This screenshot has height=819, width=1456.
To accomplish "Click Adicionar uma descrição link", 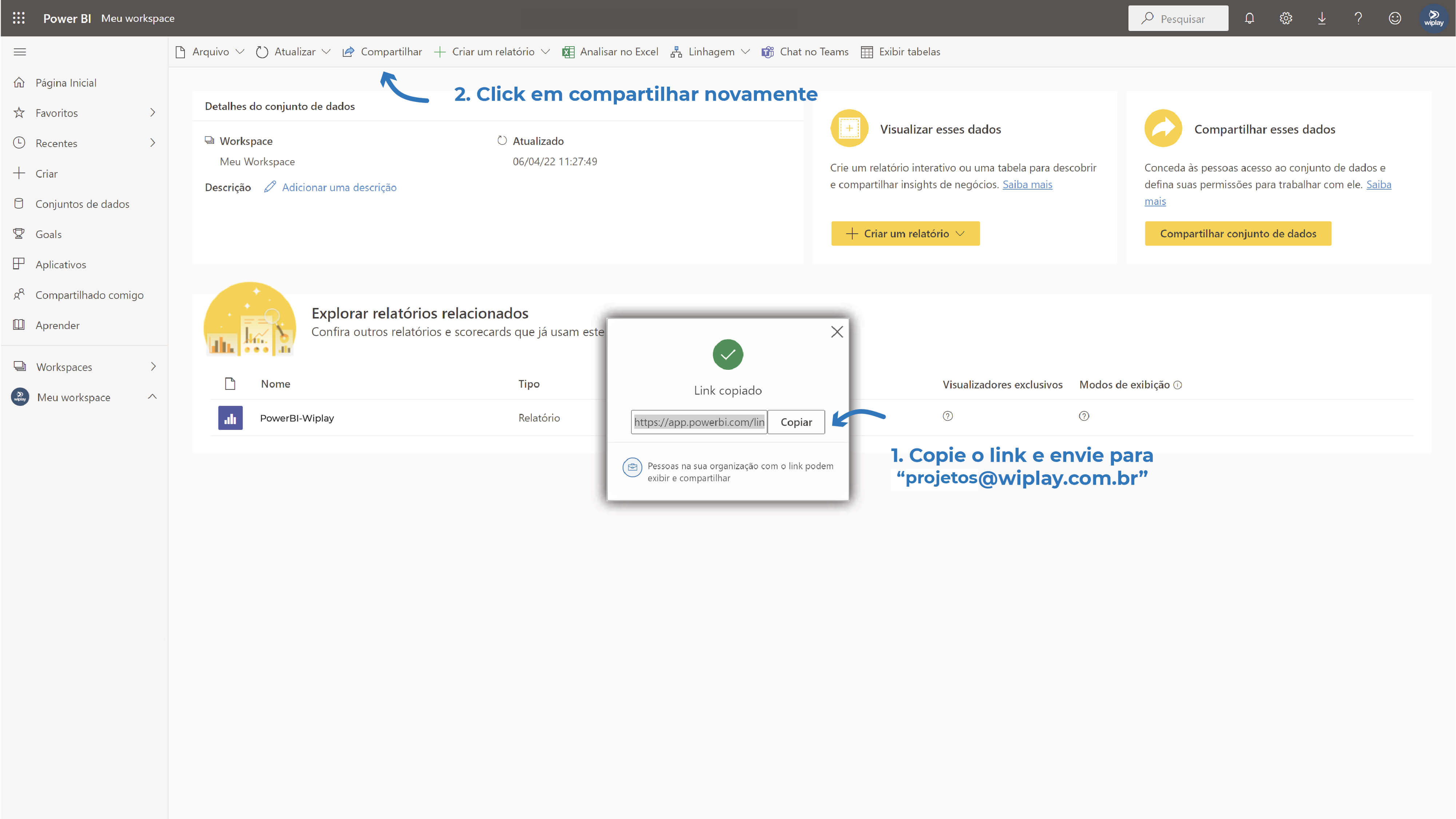I will (x=339, y=187).
